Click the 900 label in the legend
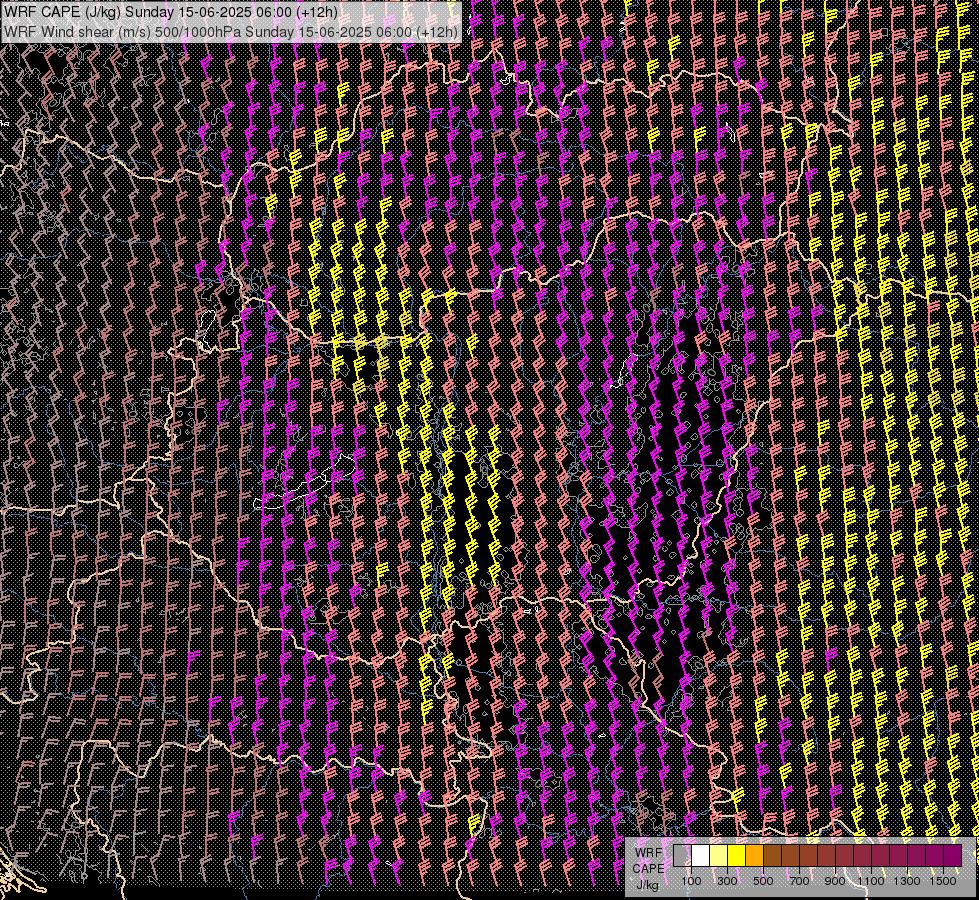 (835, 881)
